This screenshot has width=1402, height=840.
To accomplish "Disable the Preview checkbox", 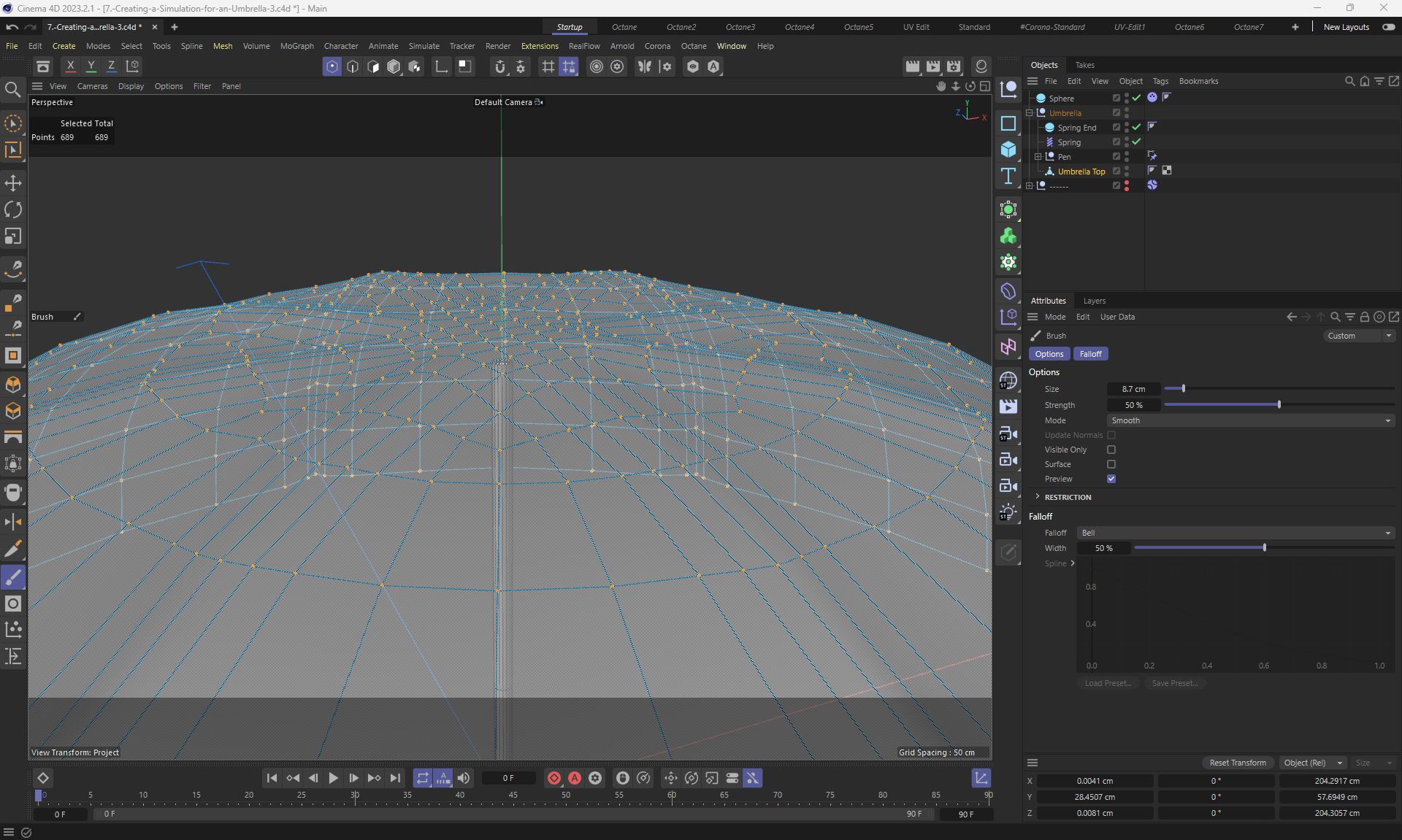I will coord(1111,479).
